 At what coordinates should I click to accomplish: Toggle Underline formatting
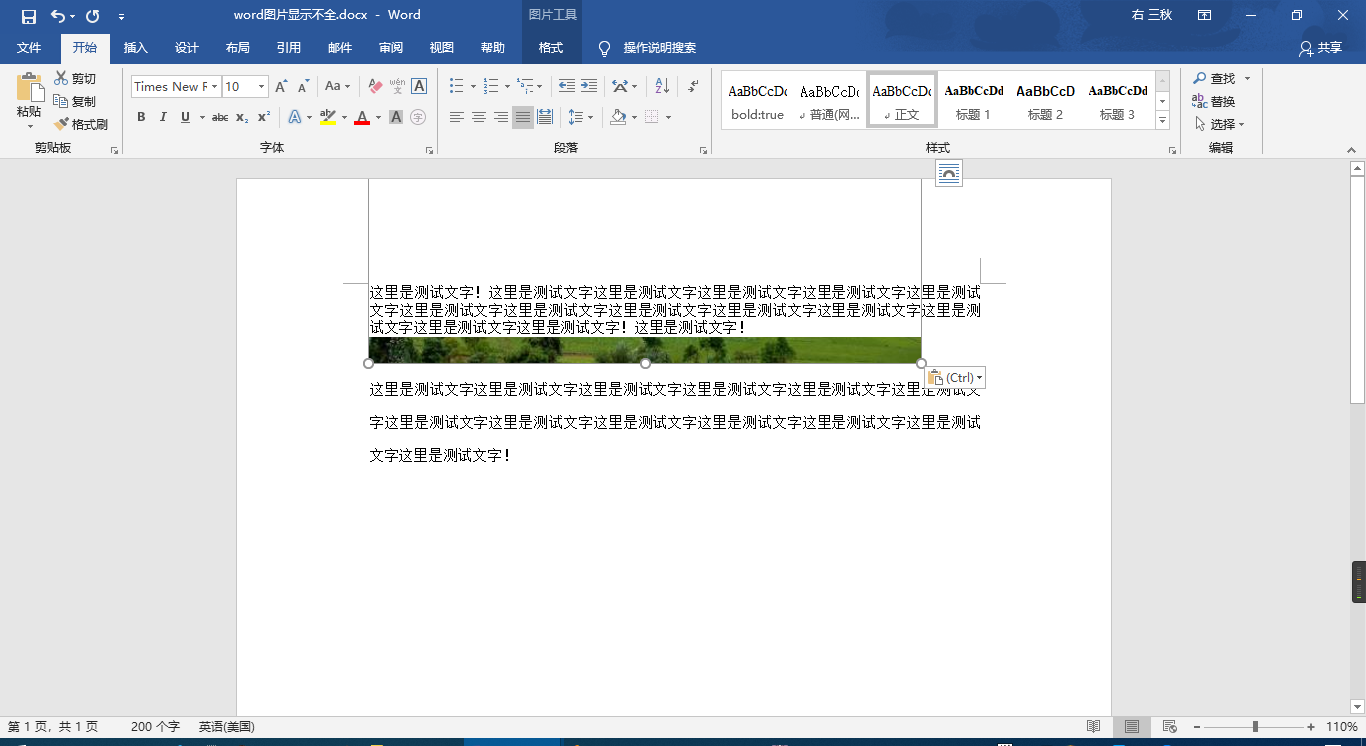[x=185, y=117]
